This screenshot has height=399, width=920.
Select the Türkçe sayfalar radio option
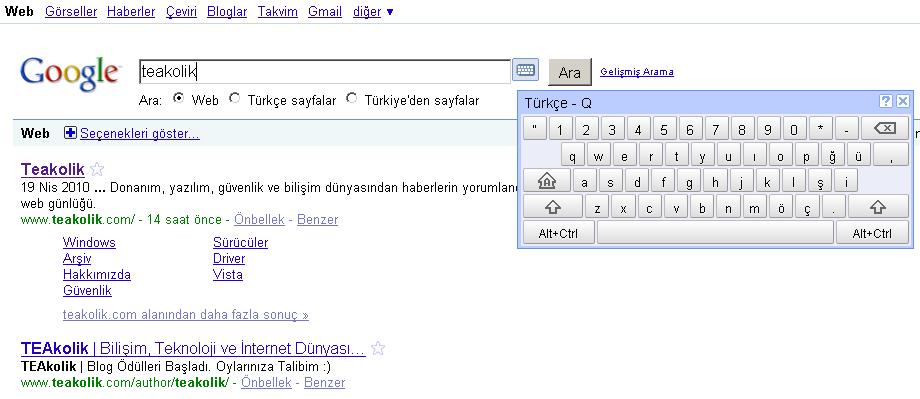(x=235, y=99)
